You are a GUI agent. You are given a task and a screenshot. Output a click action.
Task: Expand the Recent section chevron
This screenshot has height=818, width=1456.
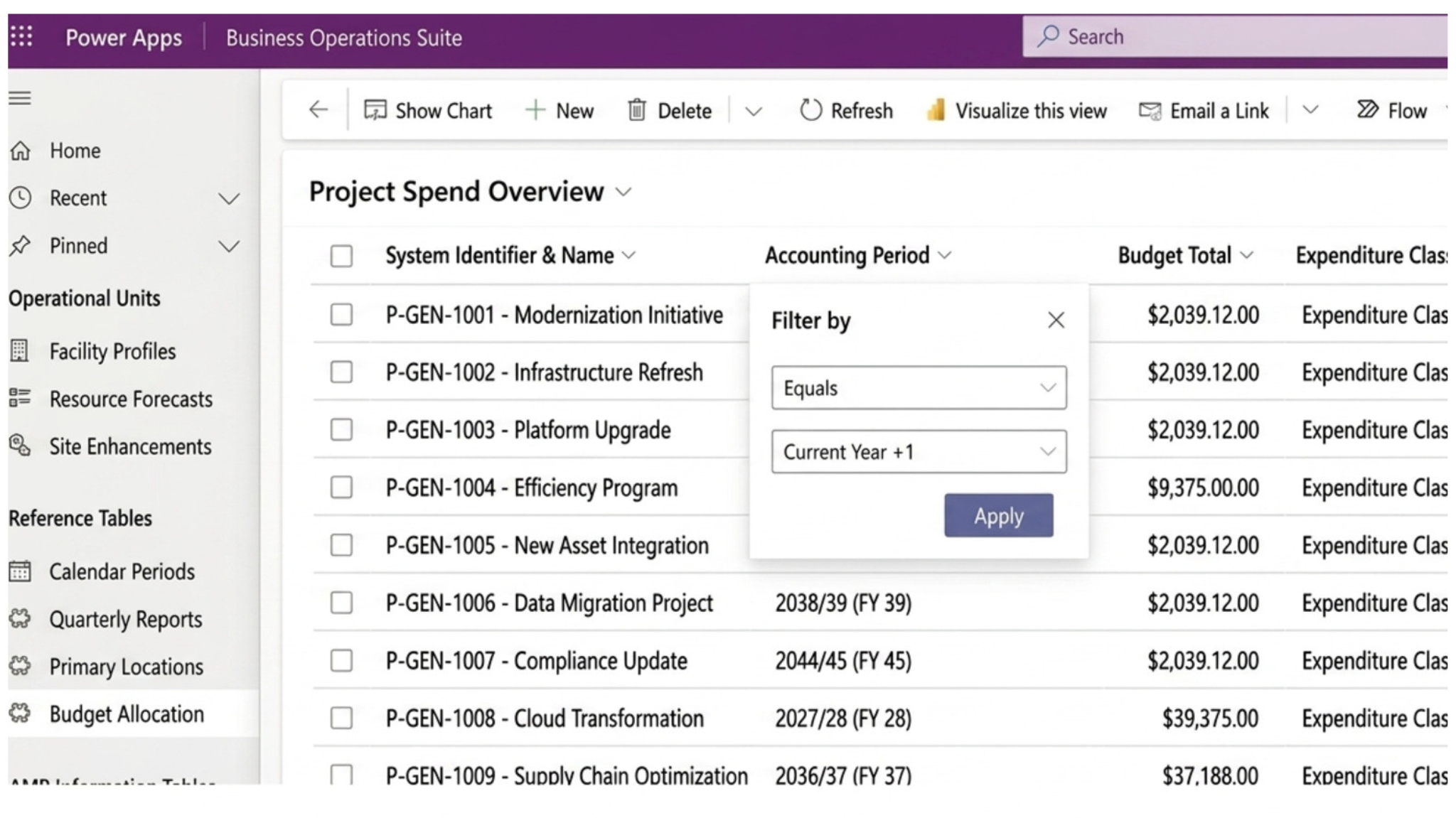229,198
